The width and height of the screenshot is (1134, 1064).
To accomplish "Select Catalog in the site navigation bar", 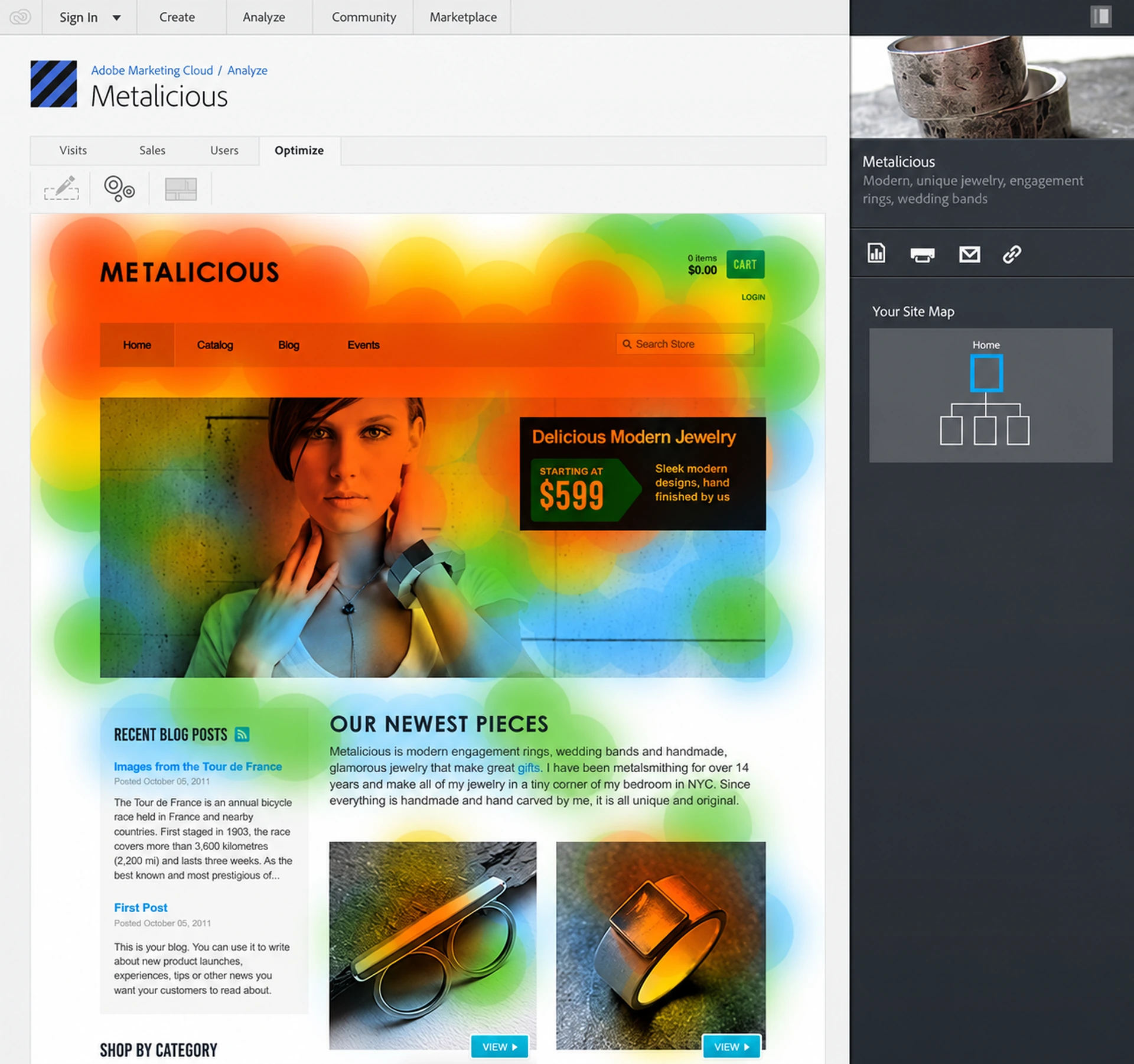I will click(215, 345).
